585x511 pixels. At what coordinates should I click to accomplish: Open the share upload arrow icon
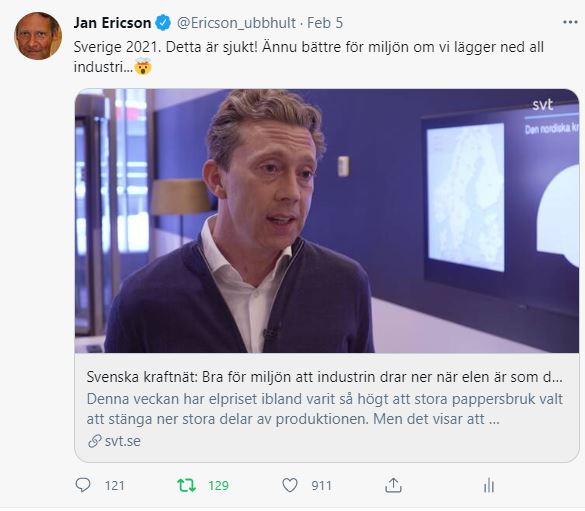click(x=393, y=485)
